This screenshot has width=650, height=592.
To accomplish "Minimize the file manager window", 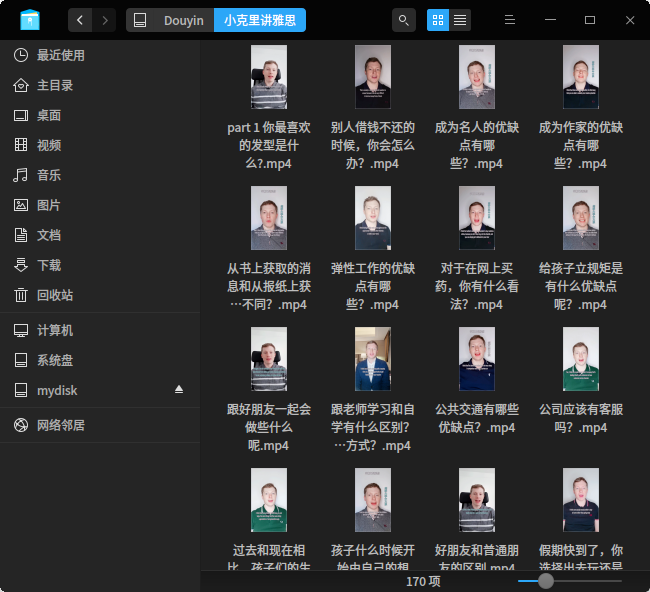I will coord(550,20).
